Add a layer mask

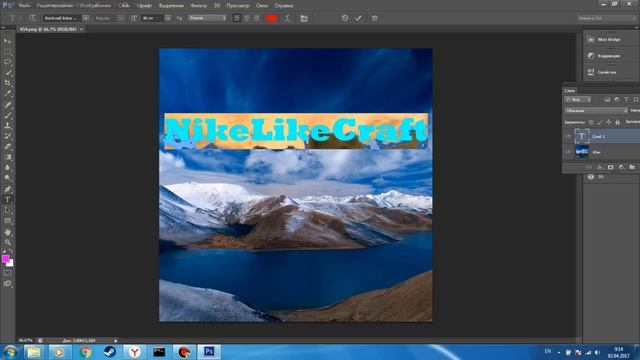(x=610, y=167)
